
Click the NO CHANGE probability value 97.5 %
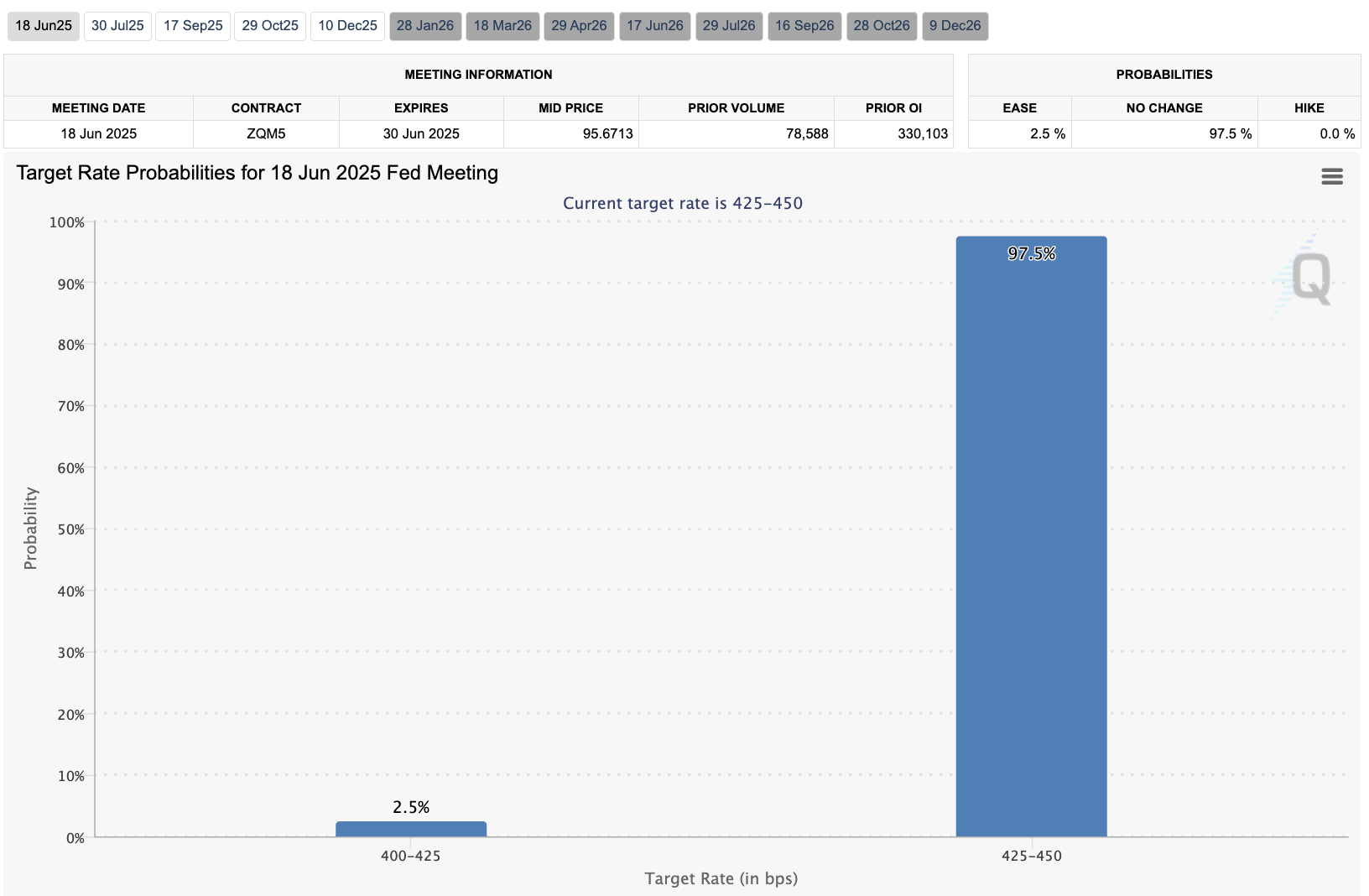pyautogui.click(x=1230, y=134)
